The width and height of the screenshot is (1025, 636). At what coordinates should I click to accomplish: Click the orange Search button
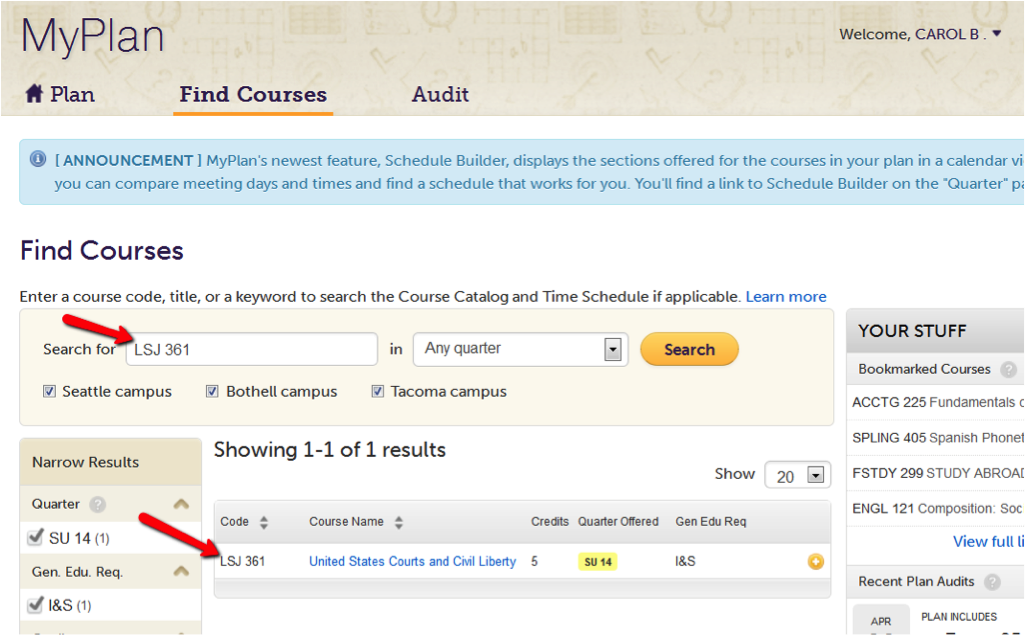tap(689, 349)
